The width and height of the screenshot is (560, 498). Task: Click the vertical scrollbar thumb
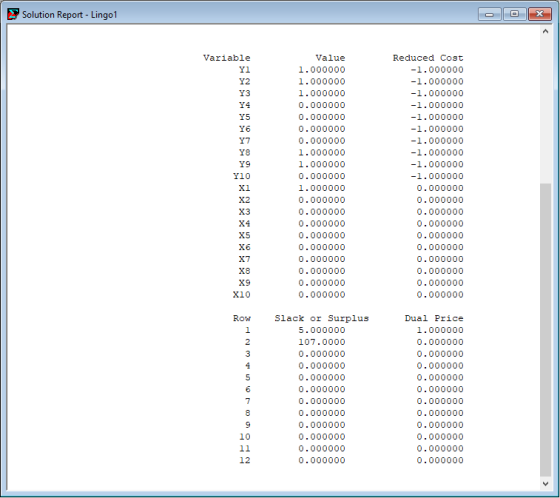[545, 330]
